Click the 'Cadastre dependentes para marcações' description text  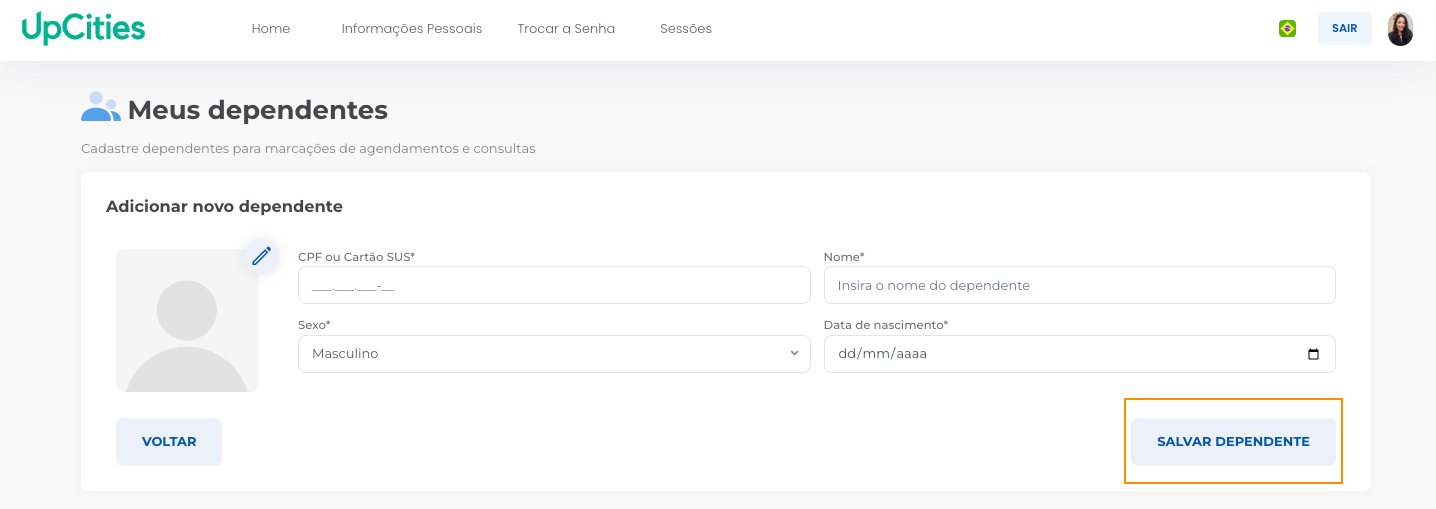pos(308,149)
